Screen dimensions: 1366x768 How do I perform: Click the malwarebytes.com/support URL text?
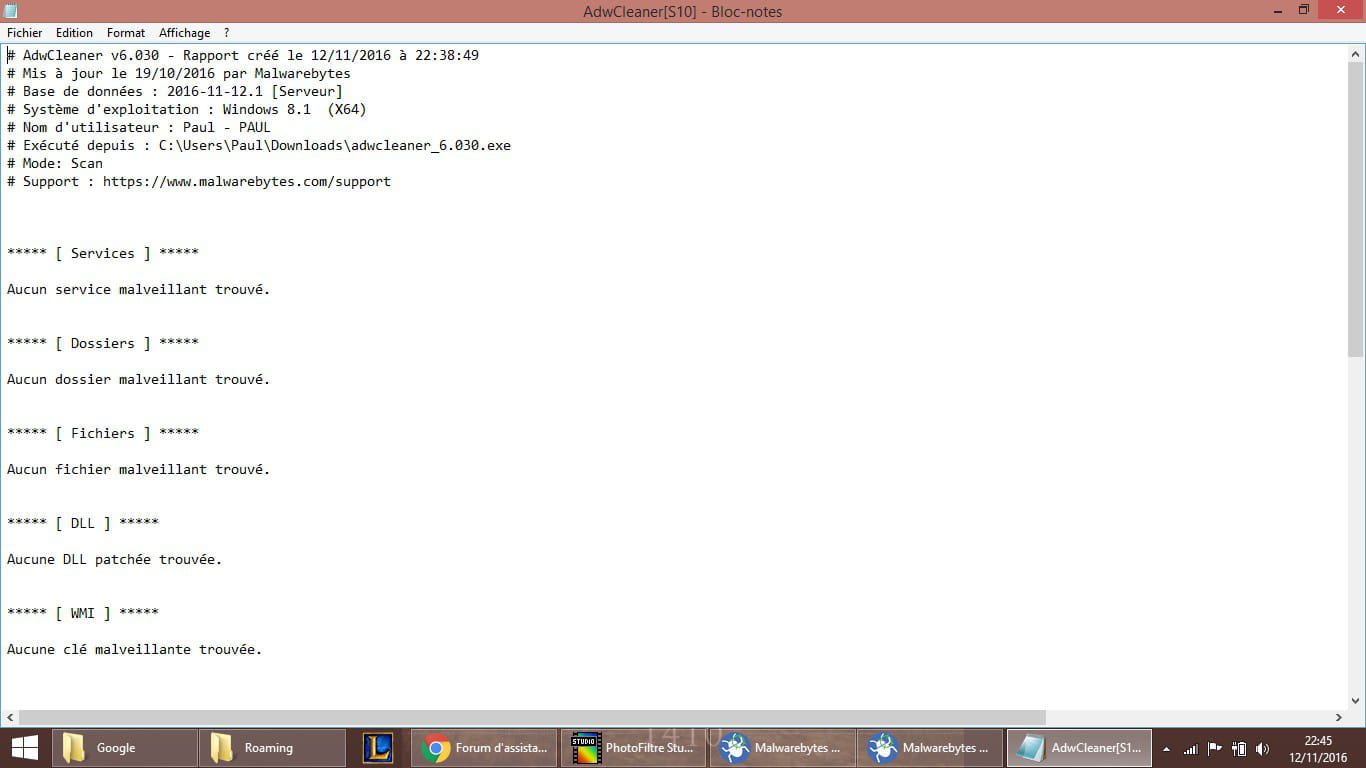(247, 181)
